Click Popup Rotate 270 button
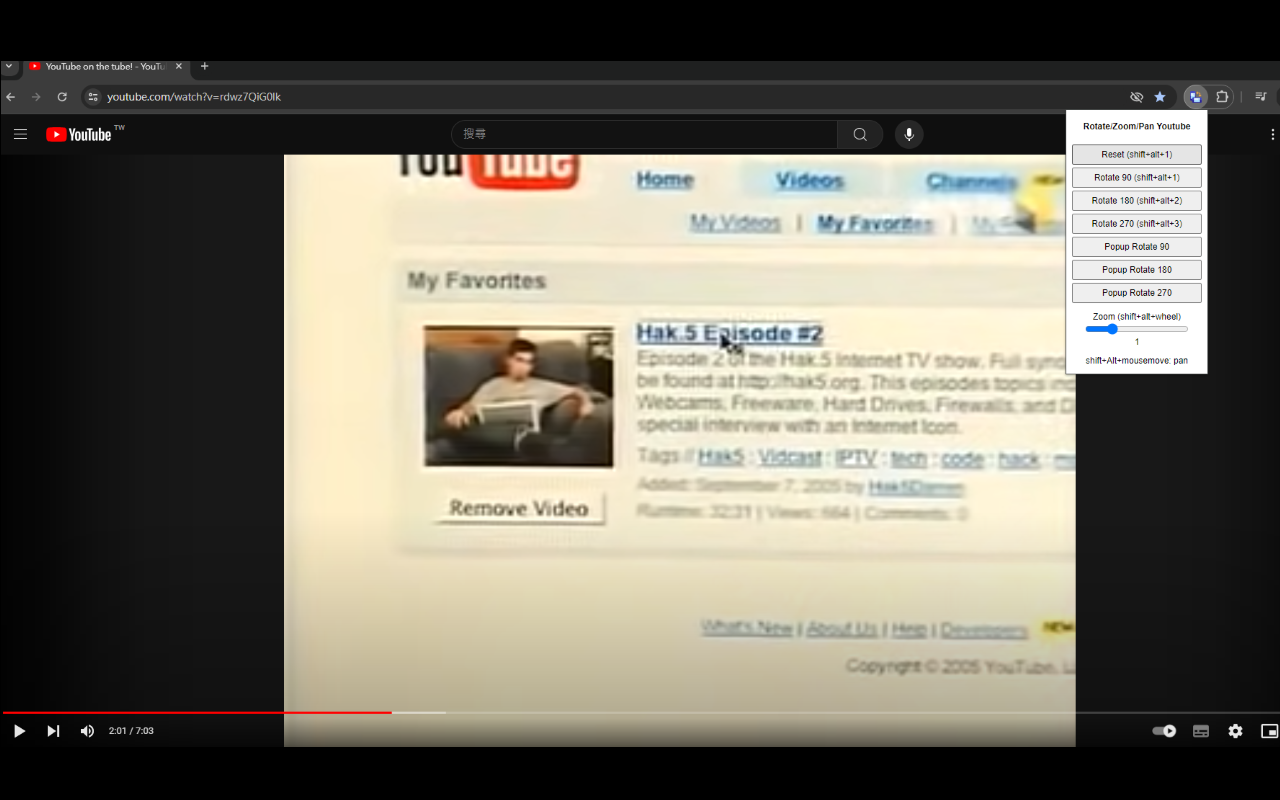Image resolution: width=1280 pixels, height=800 pixels. (1137, 293)
